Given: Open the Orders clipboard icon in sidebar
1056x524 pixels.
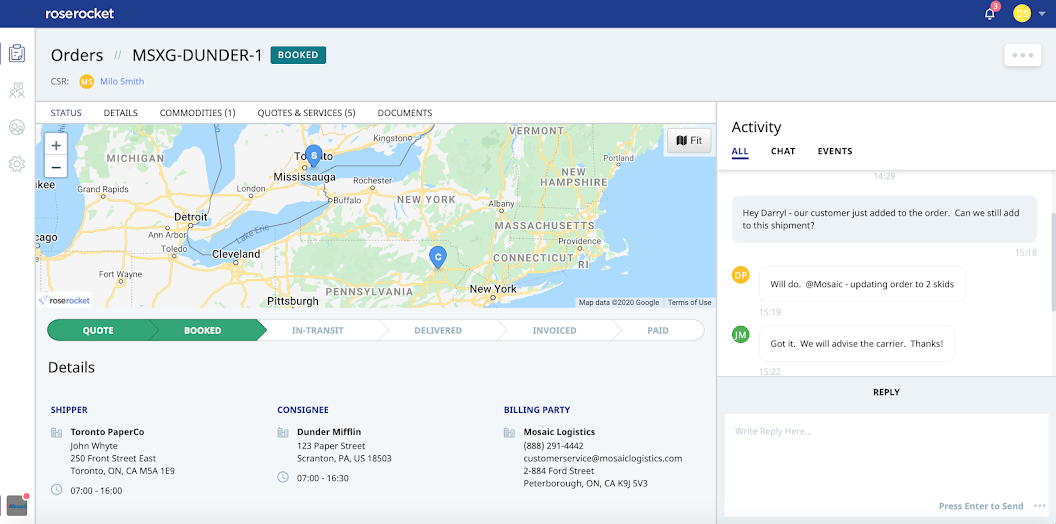Looking at the screenshot, I should click(x=17, y=53).
